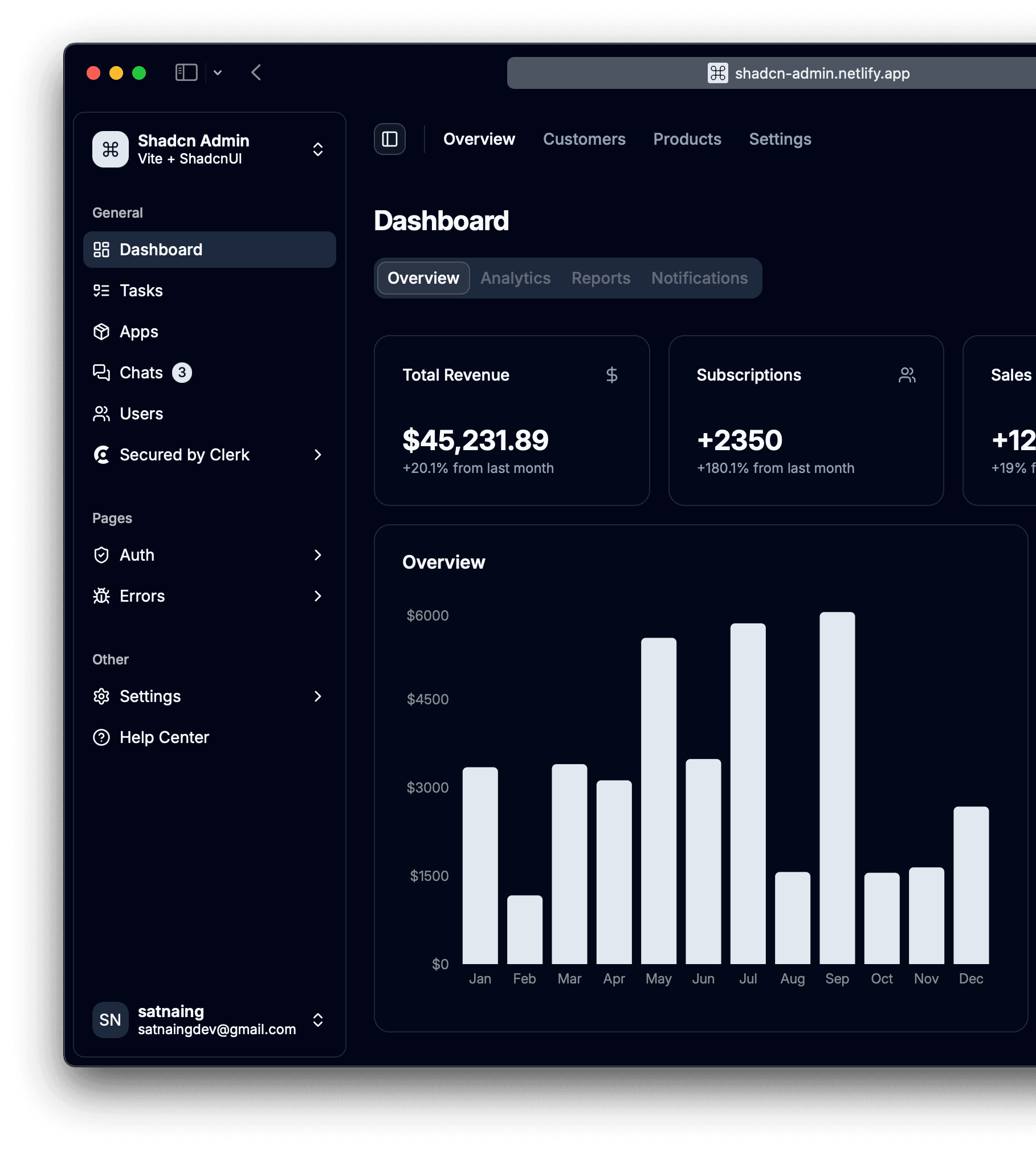Click the Dashboard grid icon in sidebar
The height and width of the screenshot is (1151, 1036).
tap(101, 250)
